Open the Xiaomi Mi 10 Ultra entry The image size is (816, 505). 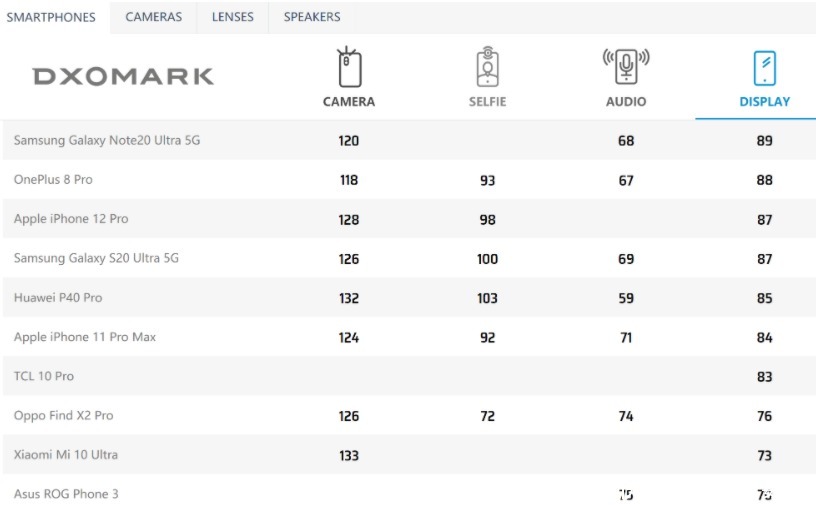[66, 455]
